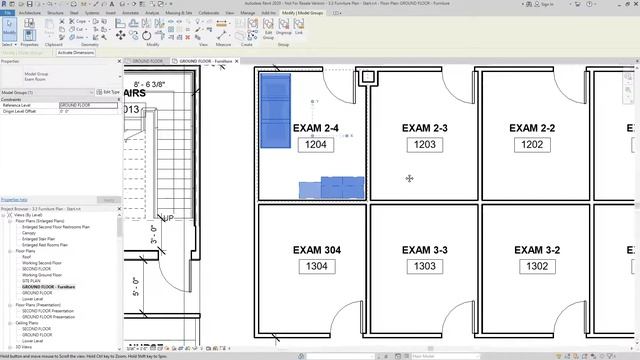Click the help question mark icon

click(x=589, y=4)
